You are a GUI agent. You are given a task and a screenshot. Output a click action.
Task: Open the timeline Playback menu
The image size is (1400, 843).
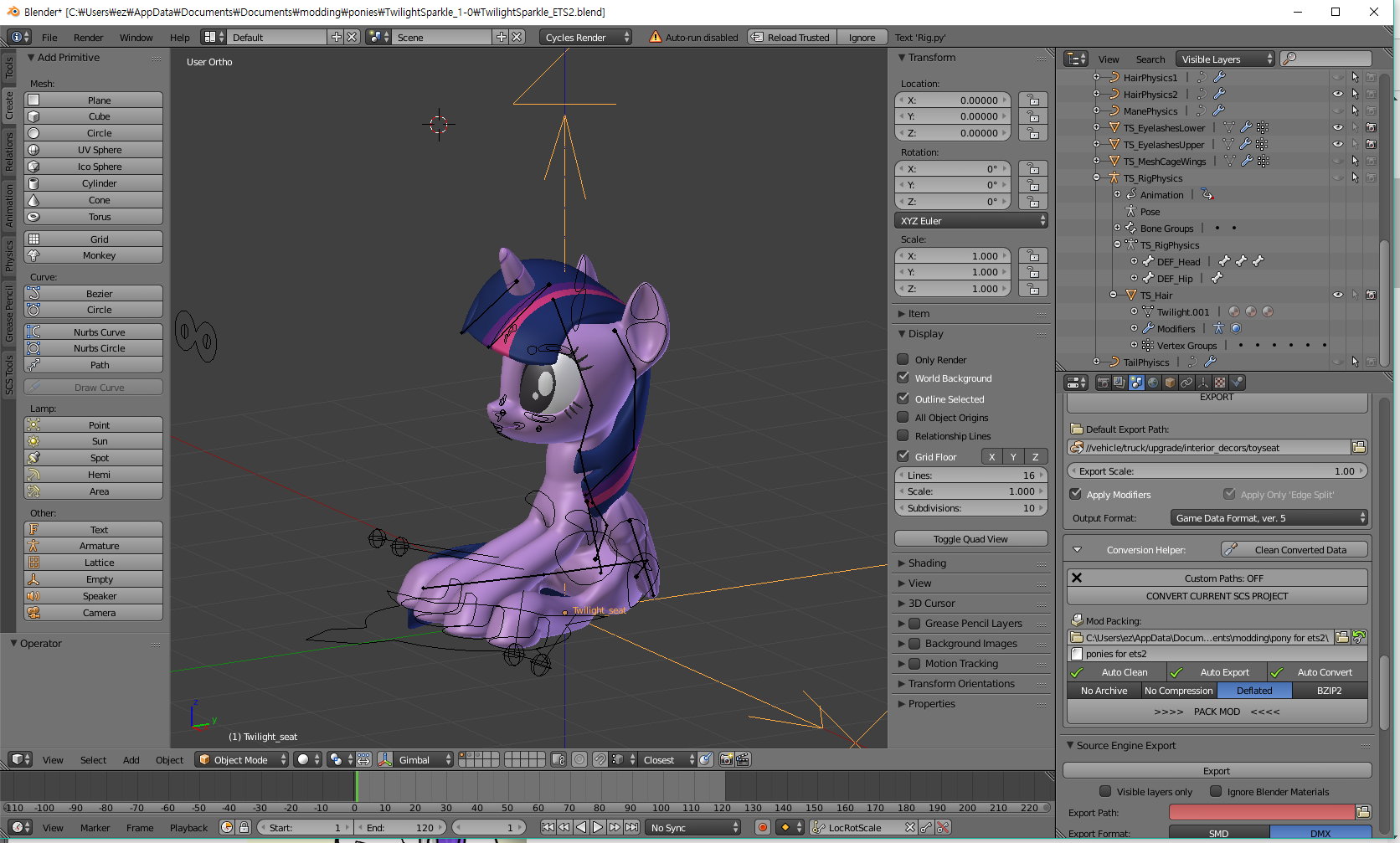click(188, 828)
